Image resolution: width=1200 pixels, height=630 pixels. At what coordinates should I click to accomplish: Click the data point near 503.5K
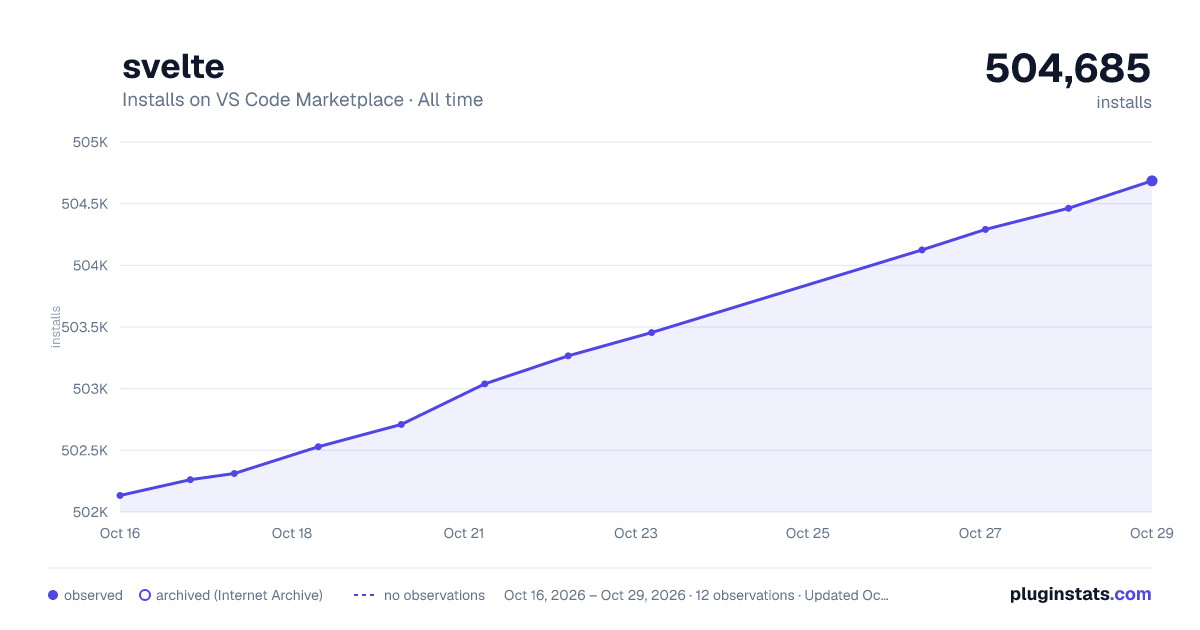[x=651, y=332]
